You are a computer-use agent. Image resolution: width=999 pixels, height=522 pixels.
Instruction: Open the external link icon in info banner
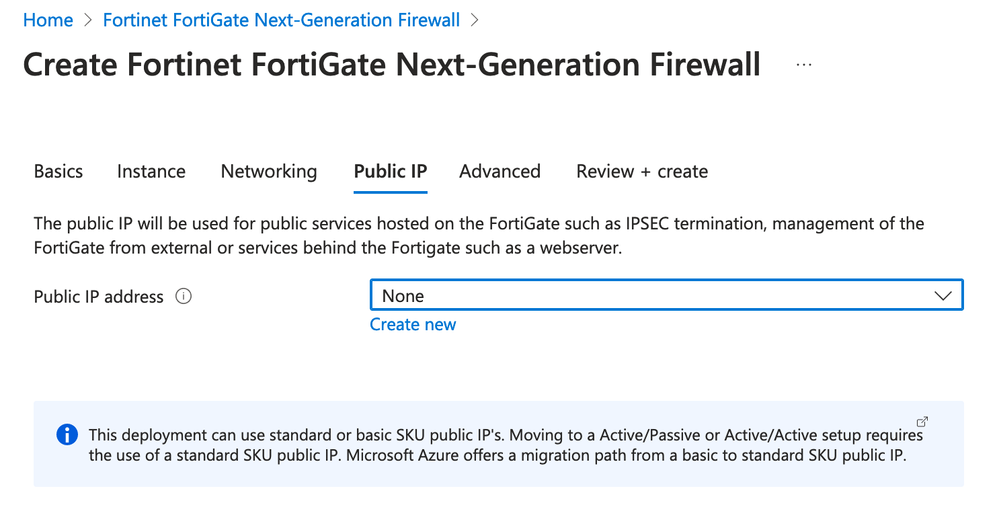click(x=922, y=422)
